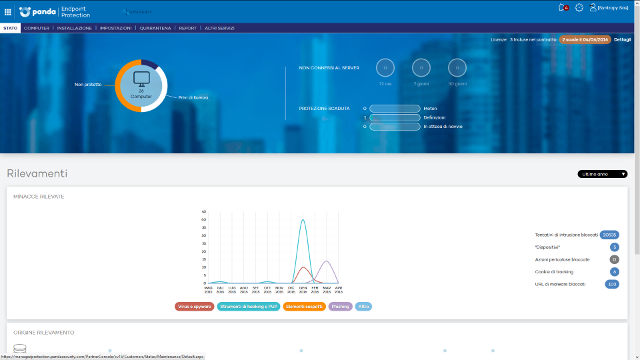This screenshot has width=640, height=360.
Task: Open the settings gear icon
Action: click(x=579, y=8)
